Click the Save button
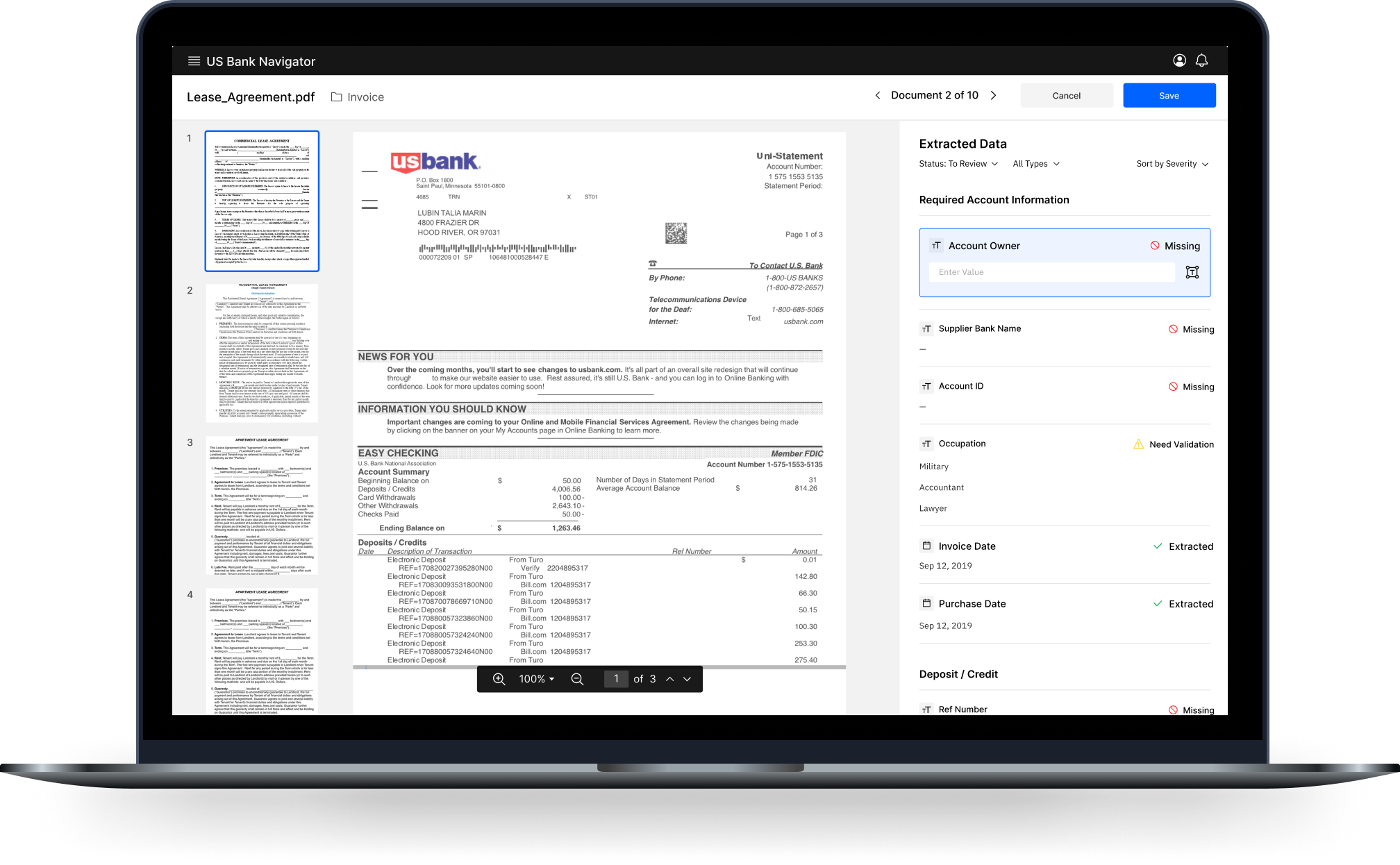Screen dimensions: 1400x865 1169,96
